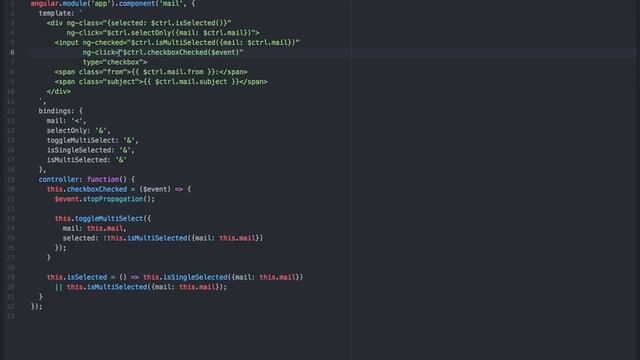Click 'ng-class' attribute in the div tag

pos(82,23)
